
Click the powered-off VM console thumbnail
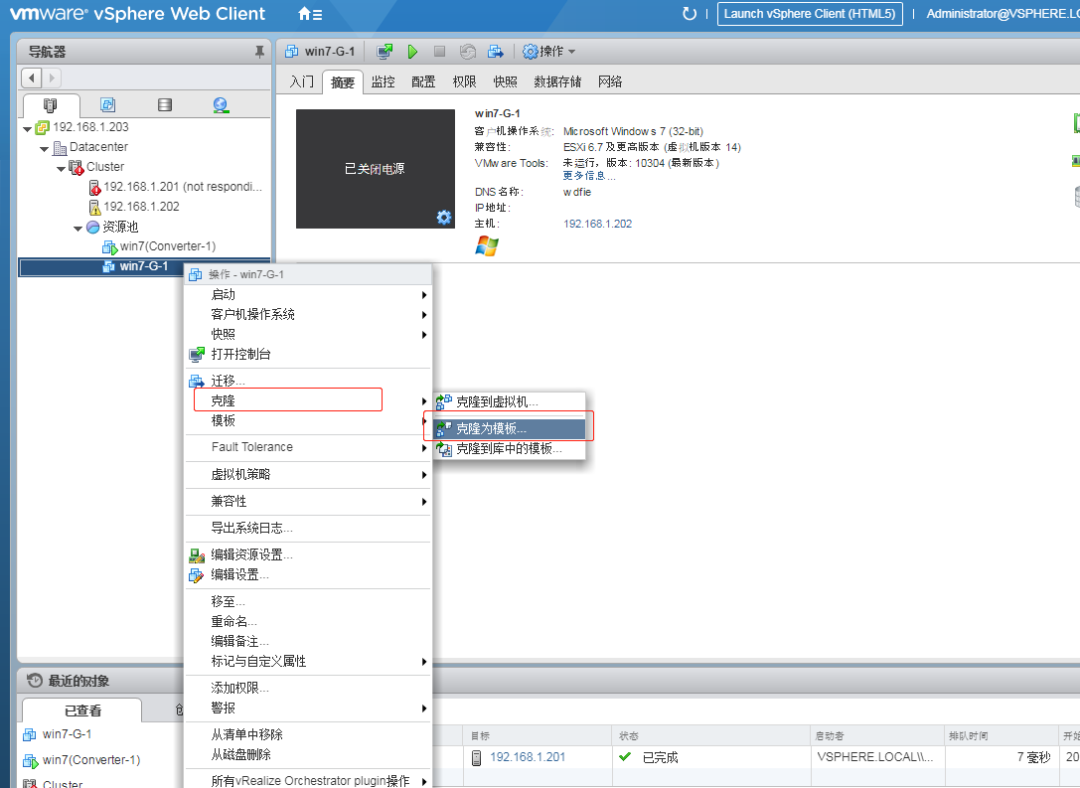375,169
